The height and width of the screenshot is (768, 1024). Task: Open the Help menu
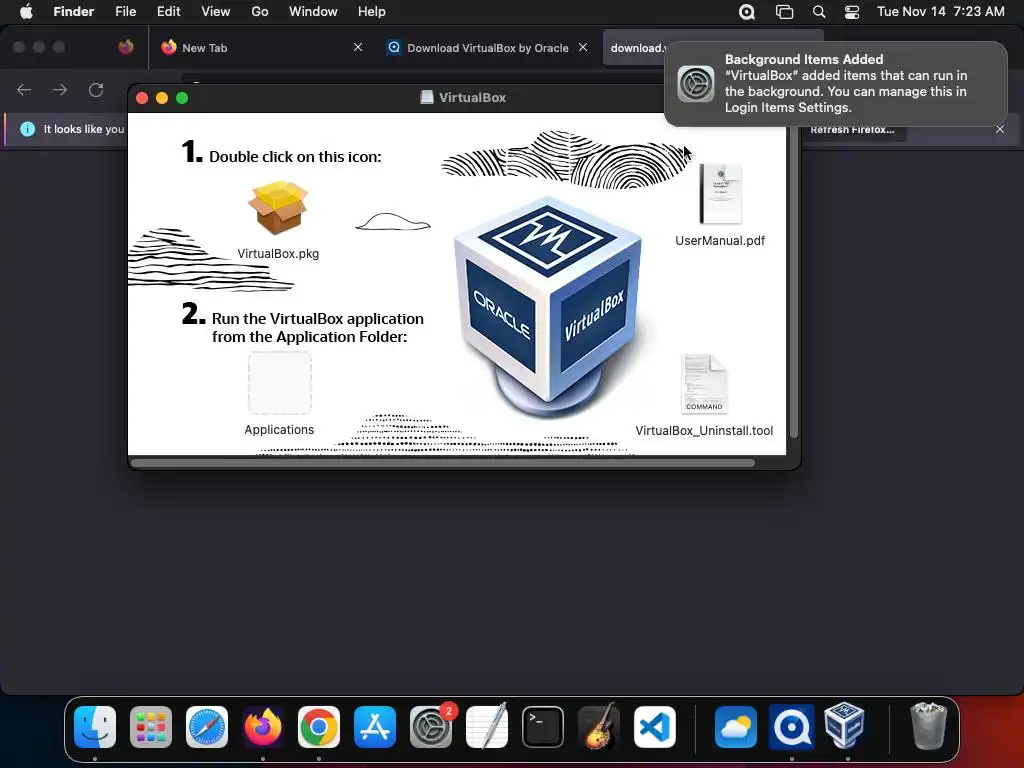pos(372,12)
